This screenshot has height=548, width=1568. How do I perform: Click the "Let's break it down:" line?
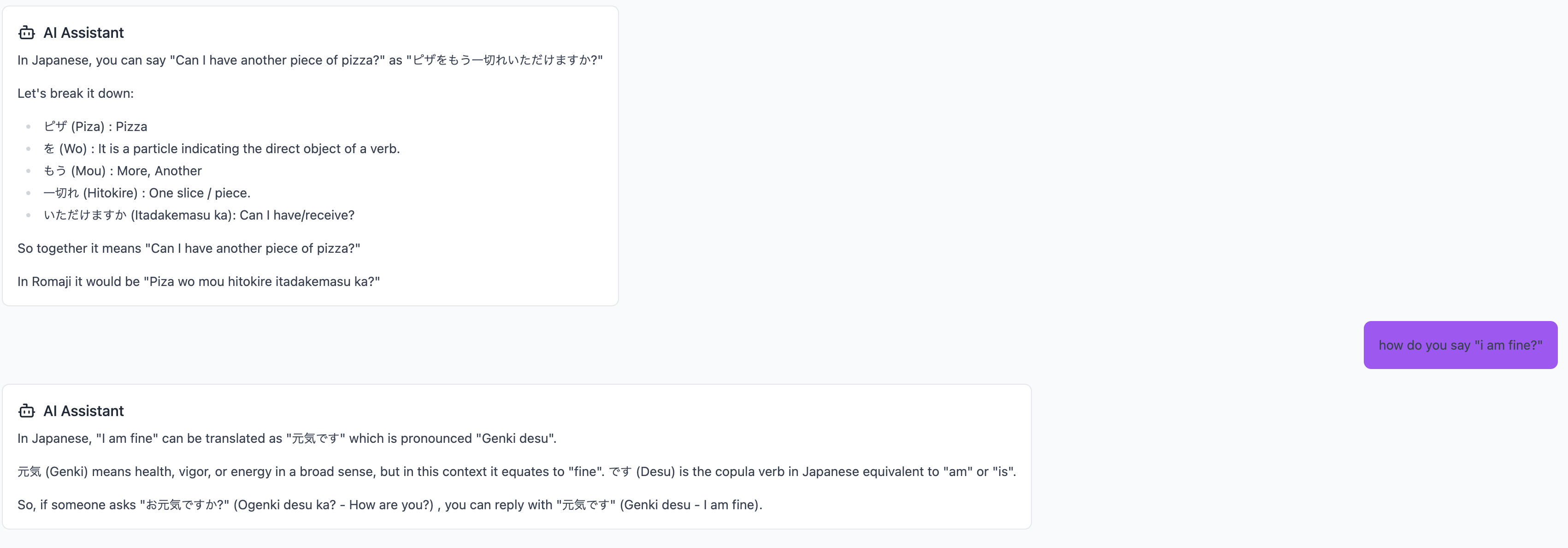76,93
